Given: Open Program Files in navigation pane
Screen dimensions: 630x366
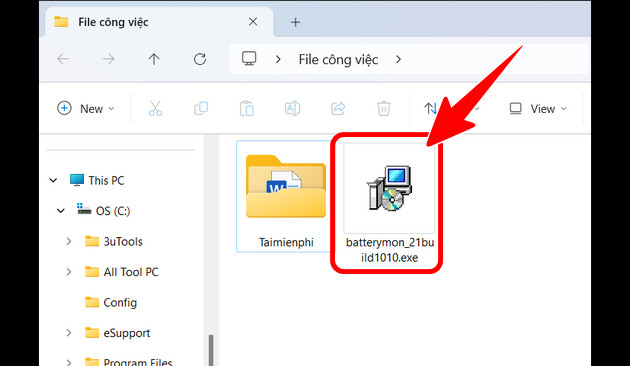Looking at the screenshot, I should click(x=138, y=361).
